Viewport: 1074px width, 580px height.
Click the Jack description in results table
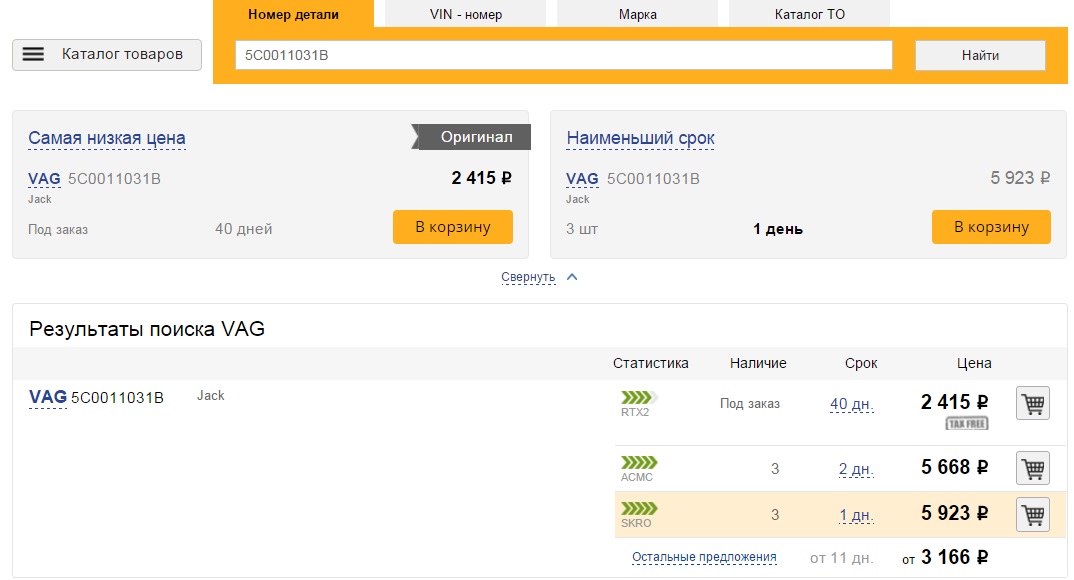(x=210, y=396)
